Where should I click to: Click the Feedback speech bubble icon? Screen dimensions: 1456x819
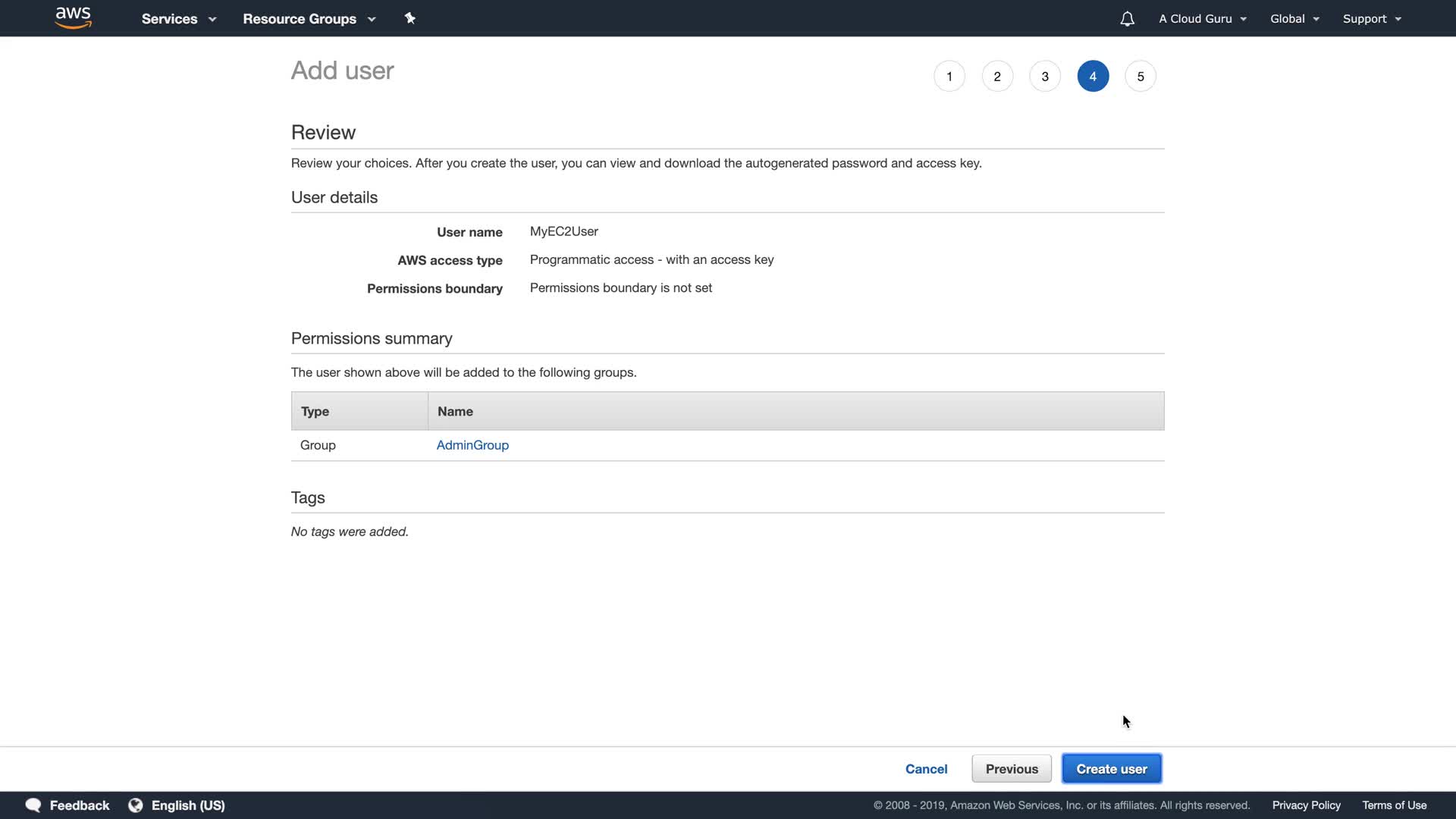pyautogui.click(x=33, y=805)
